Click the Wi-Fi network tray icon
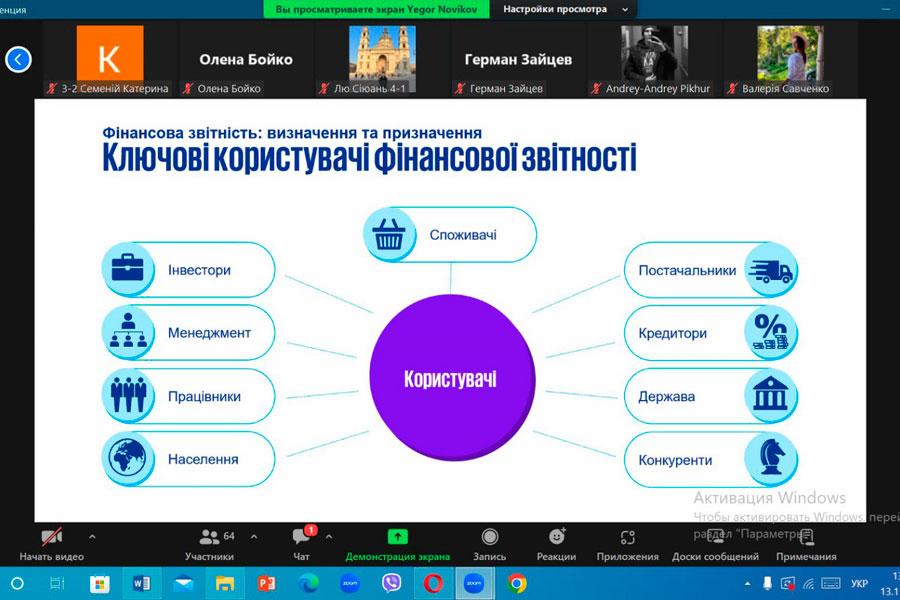 pos(809,584)
